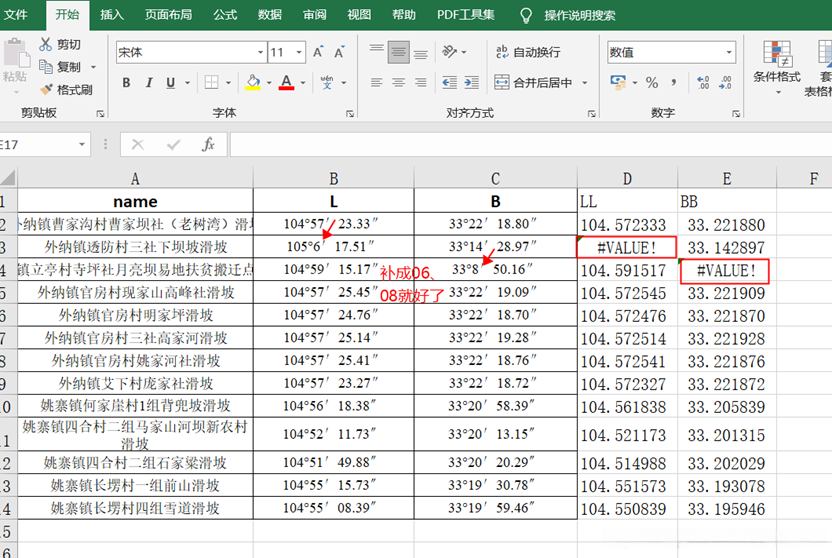
Task: Toggle Italic formatting
Action: (x=149, y=83)
